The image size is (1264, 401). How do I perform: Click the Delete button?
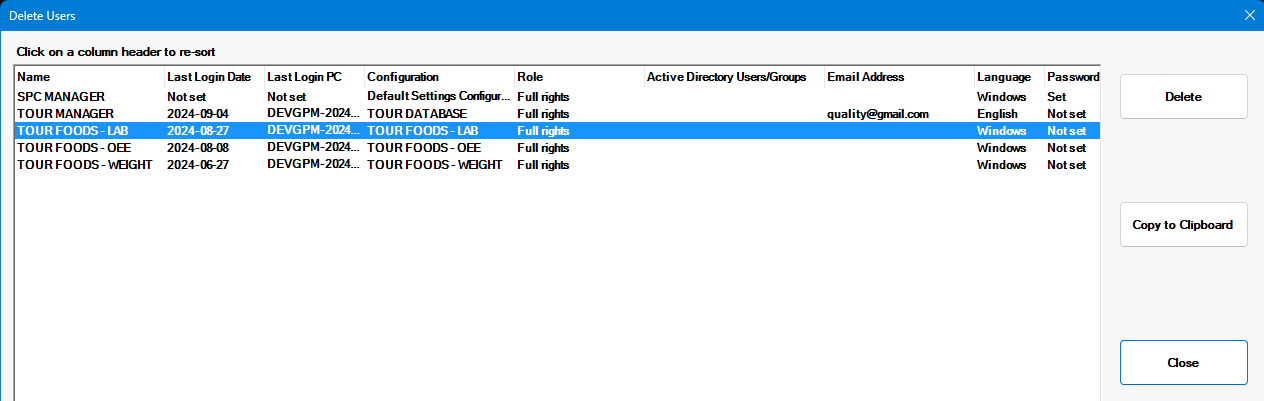(x=1183, y=97)
